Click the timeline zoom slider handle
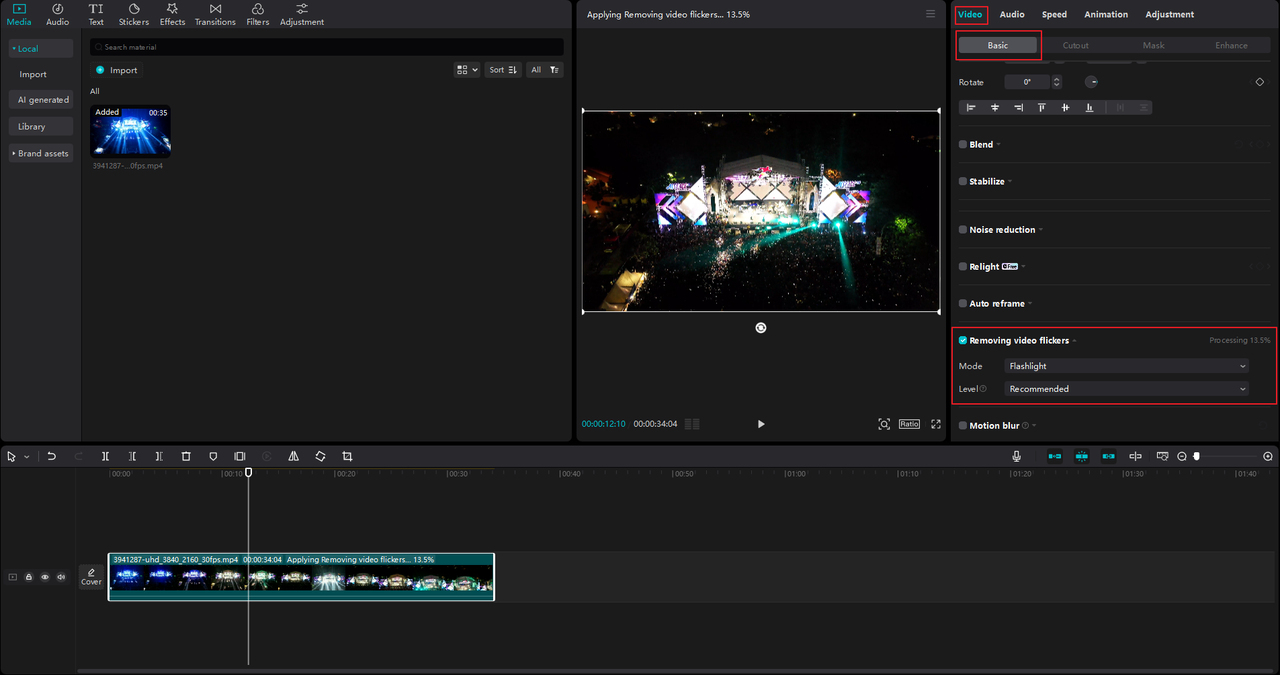Screen dimensions: 1280x675 click(1196, 456)
